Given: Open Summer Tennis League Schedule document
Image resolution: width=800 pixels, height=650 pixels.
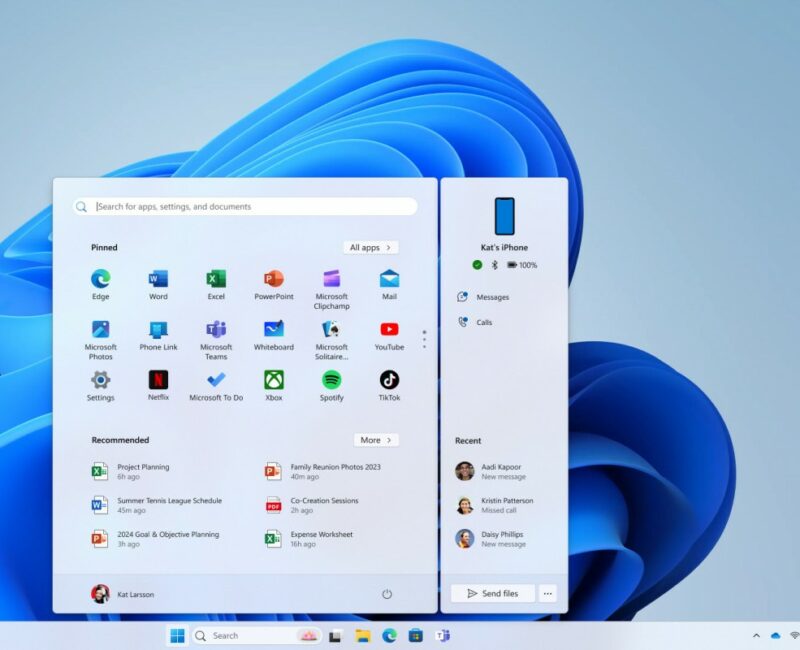Looking at the screenshot, I should pyautogui.click(x=157, y=505).
